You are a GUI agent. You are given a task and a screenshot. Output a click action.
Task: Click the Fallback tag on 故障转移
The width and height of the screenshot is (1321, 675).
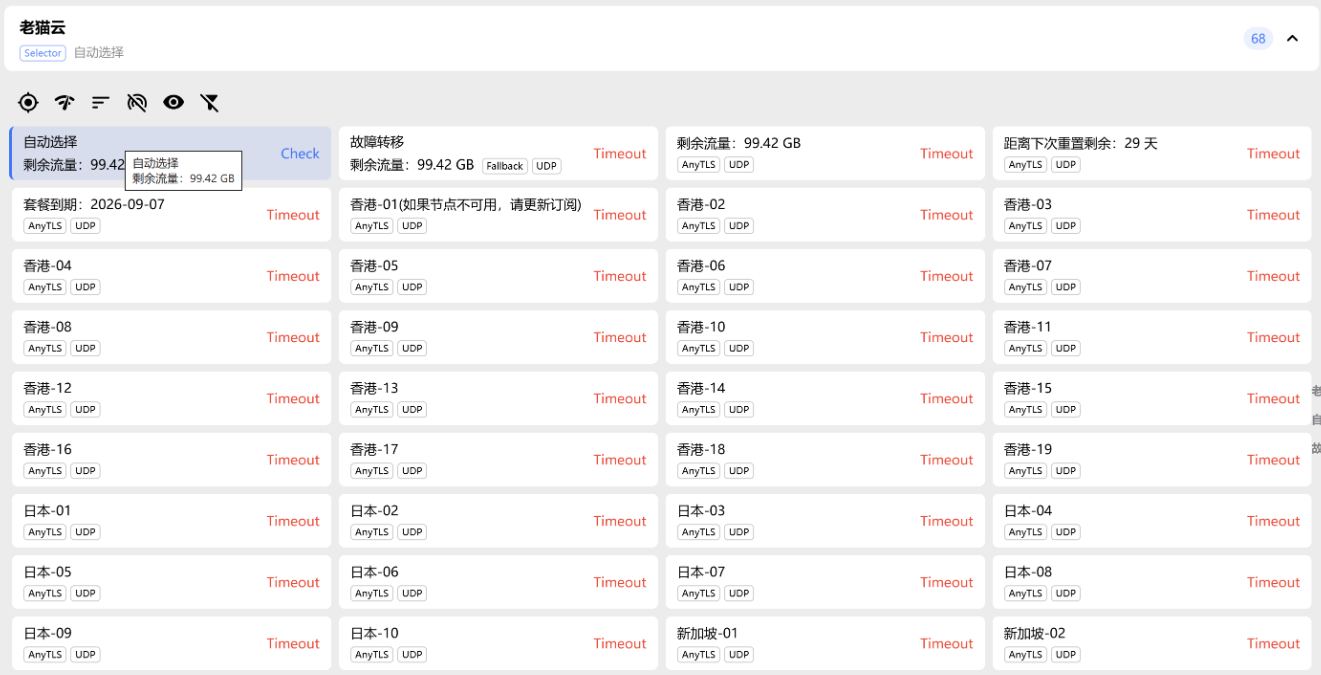pos(505,166)
